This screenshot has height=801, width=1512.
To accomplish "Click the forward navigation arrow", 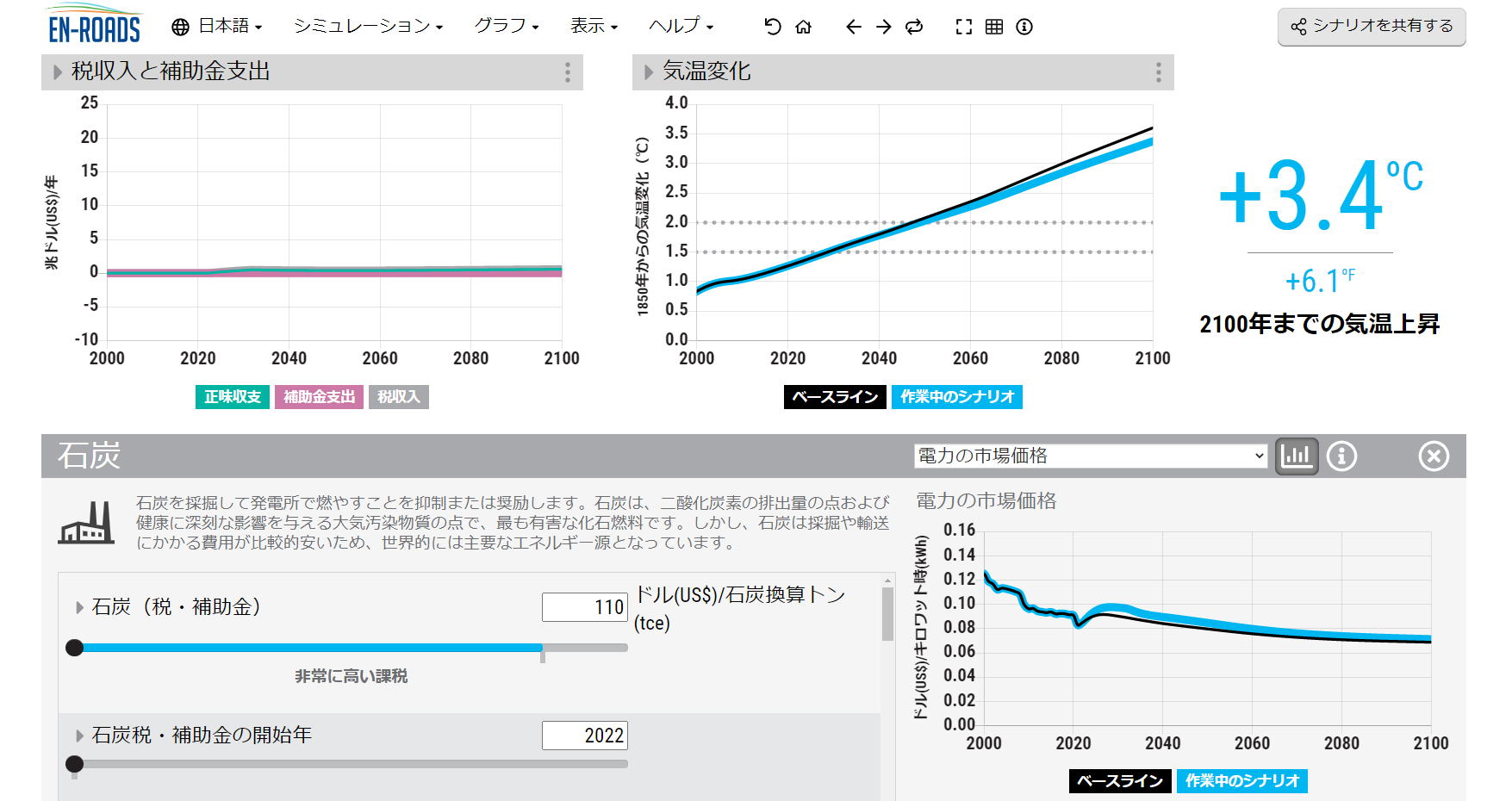I will click(x=883, y=27).
